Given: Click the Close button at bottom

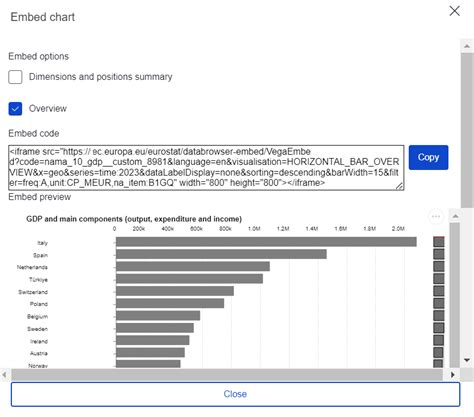Looking at the screenshot, I should [235, 394].
